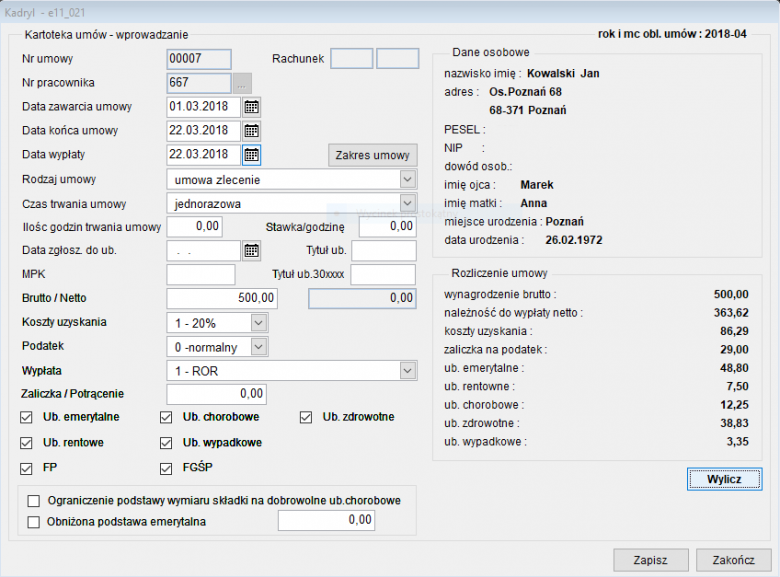780x577 pixels.
Task: Toggle the Ub. wypadkowe checkbox
Action: pyautogui.click(x=166, y=443)
